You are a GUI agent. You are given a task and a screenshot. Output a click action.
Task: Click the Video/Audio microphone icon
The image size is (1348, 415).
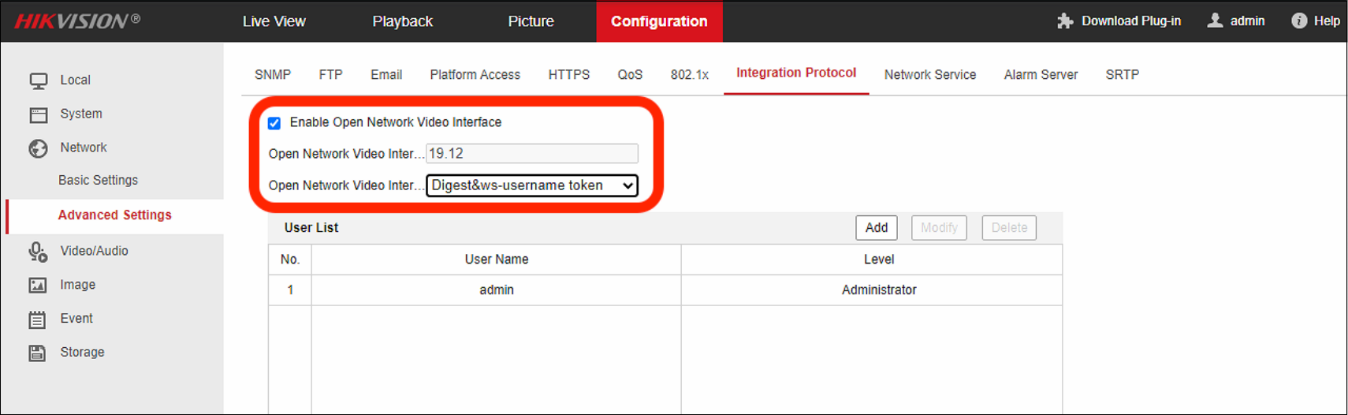(x=38, y=252)
